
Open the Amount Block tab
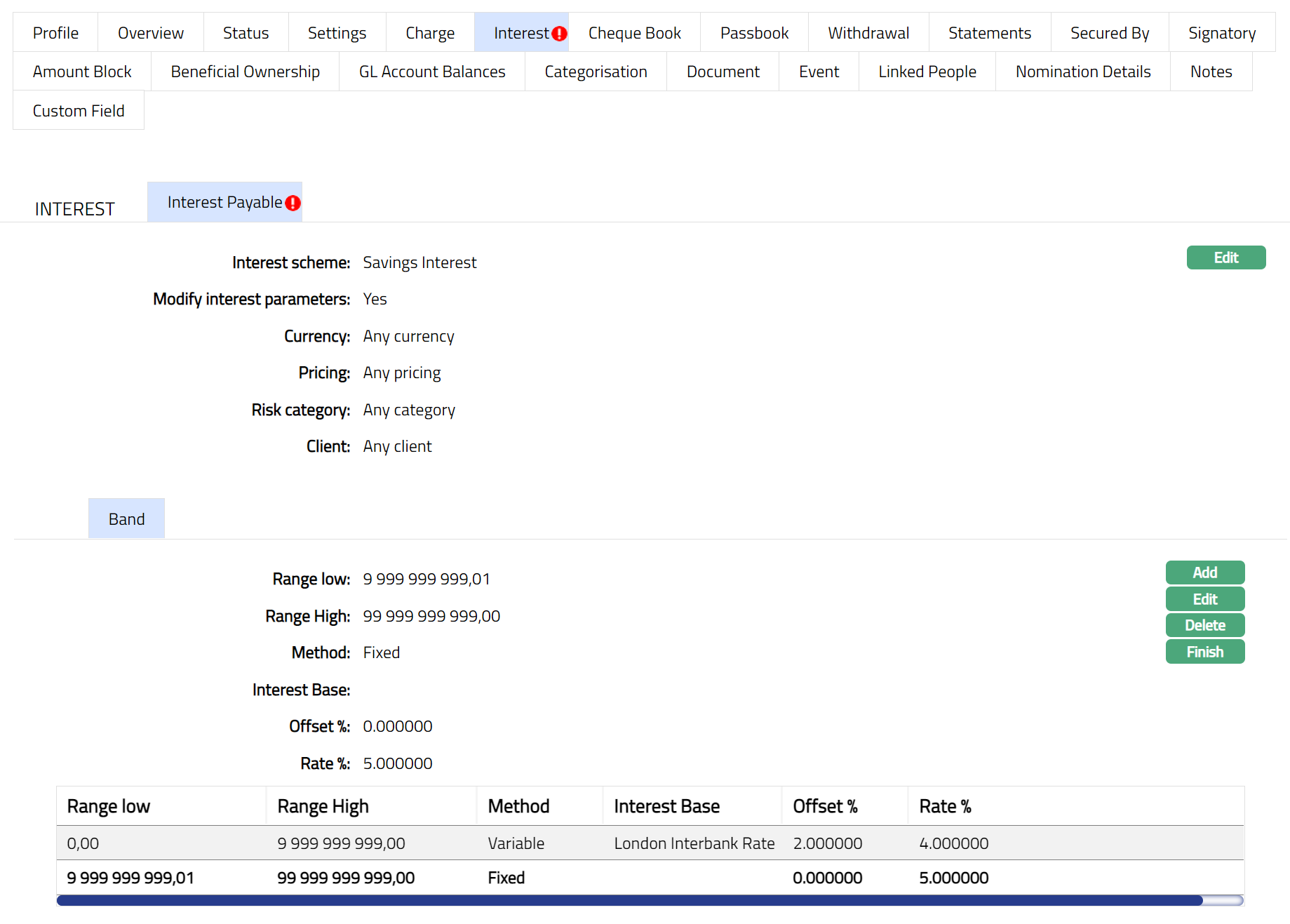82,72
